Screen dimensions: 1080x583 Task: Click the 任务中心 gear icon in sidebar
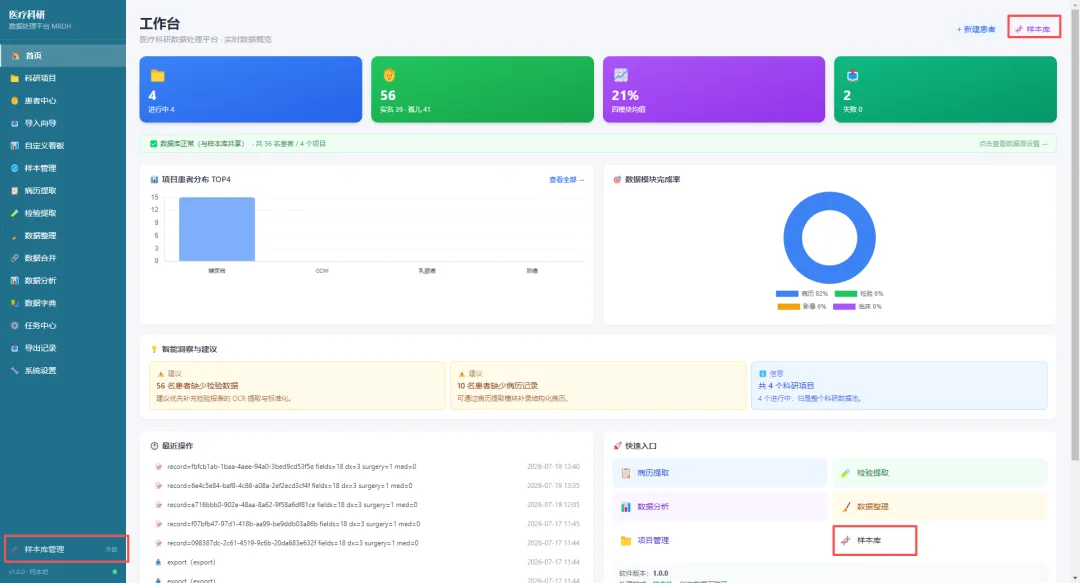point(14,326)
